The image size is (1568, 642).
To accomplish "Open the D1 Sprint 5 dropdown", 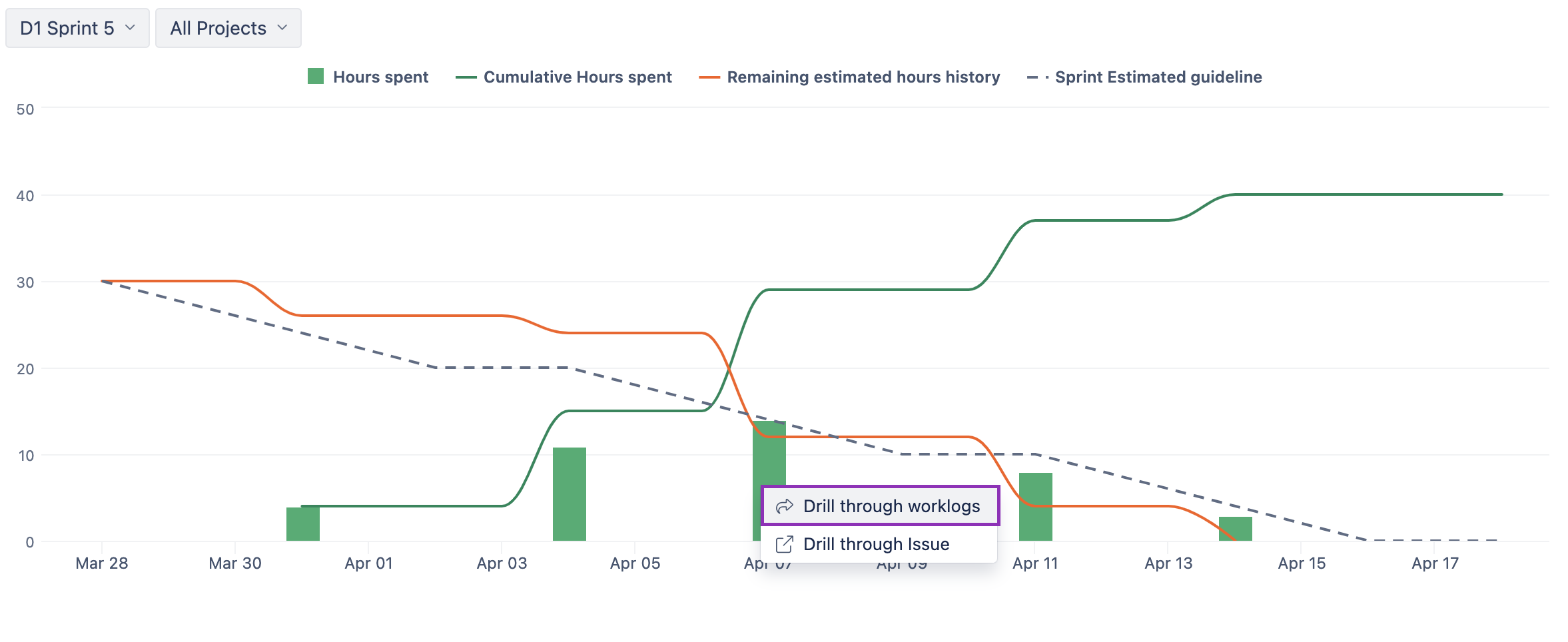I will click(x=77, y=28).
